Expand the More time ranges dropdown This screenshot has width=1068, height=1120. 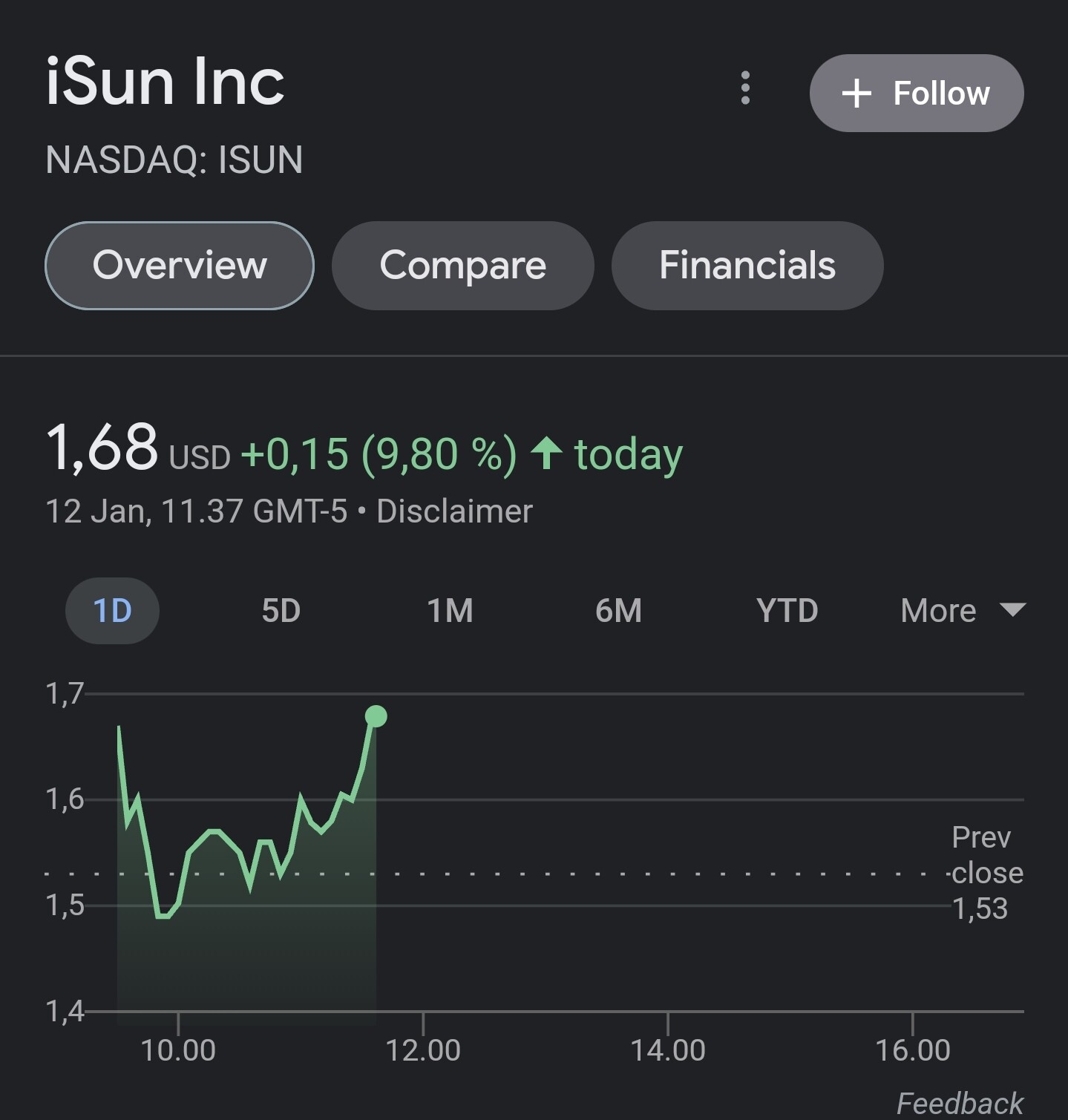coord(939,611)
